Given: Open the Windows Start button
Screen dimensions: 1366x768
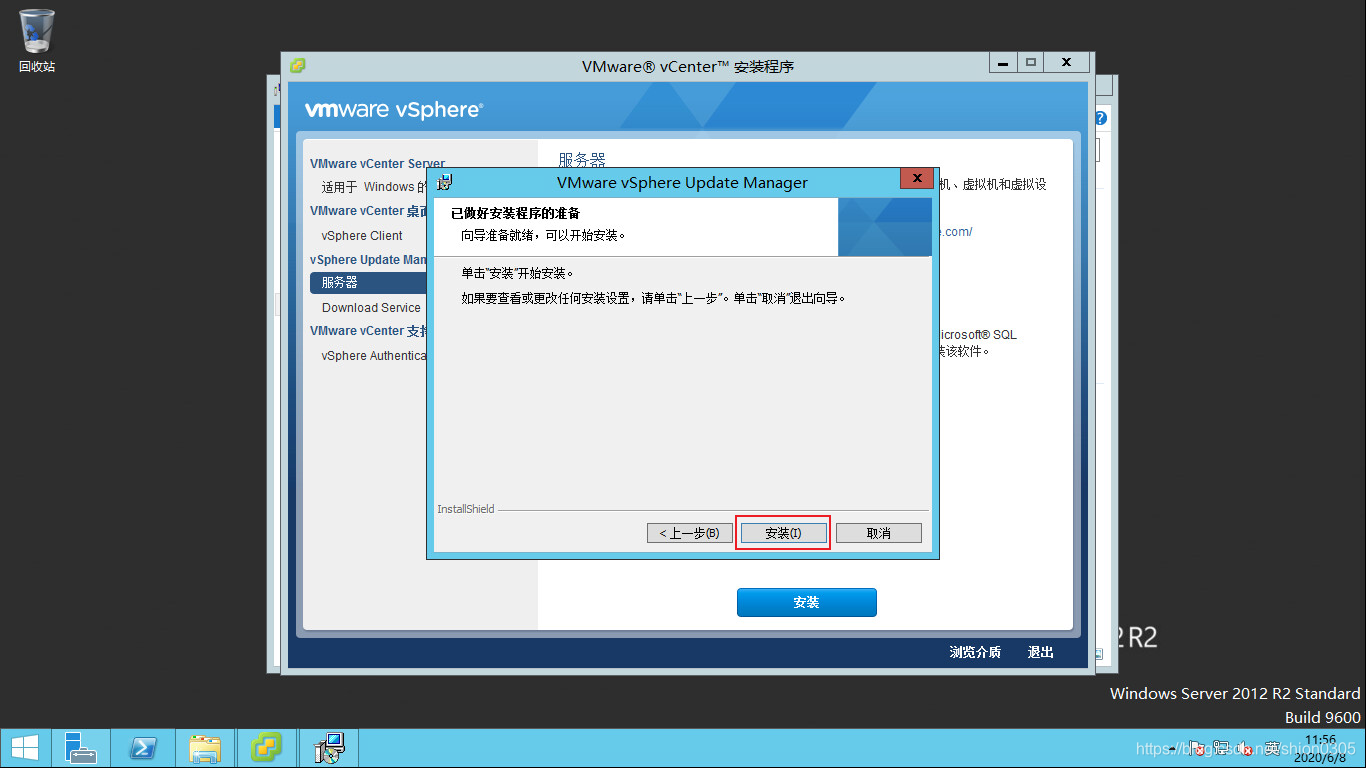Looking at the screenshot, I should (25, 748).
